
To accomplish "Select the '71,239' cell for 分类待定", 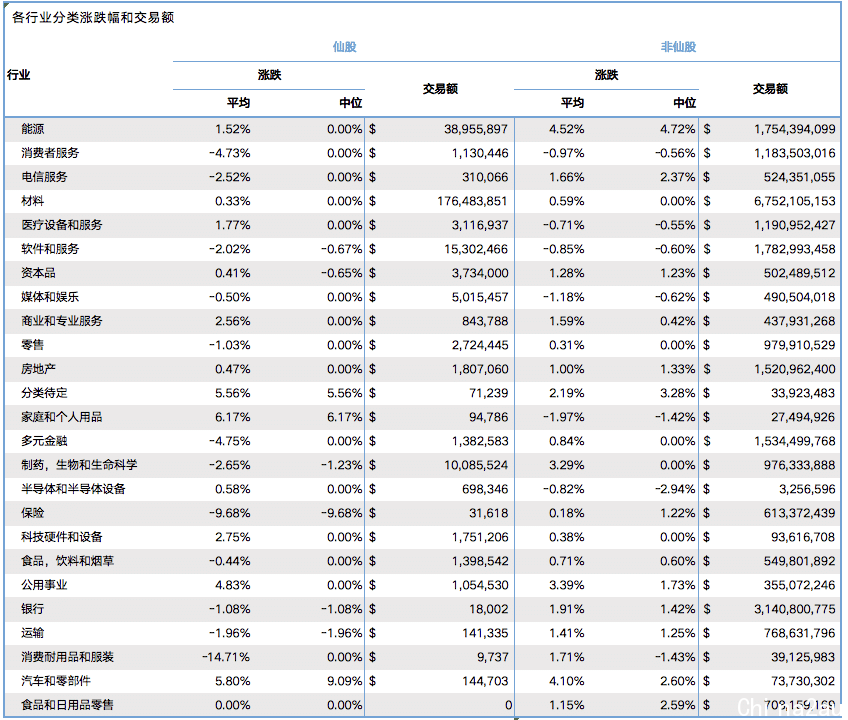I will point(488,393).
